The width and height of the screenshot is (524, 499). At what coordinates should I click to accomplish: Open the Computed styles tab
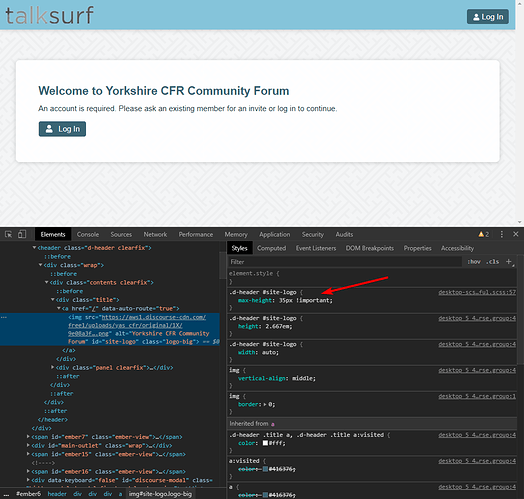coord(271,248)
